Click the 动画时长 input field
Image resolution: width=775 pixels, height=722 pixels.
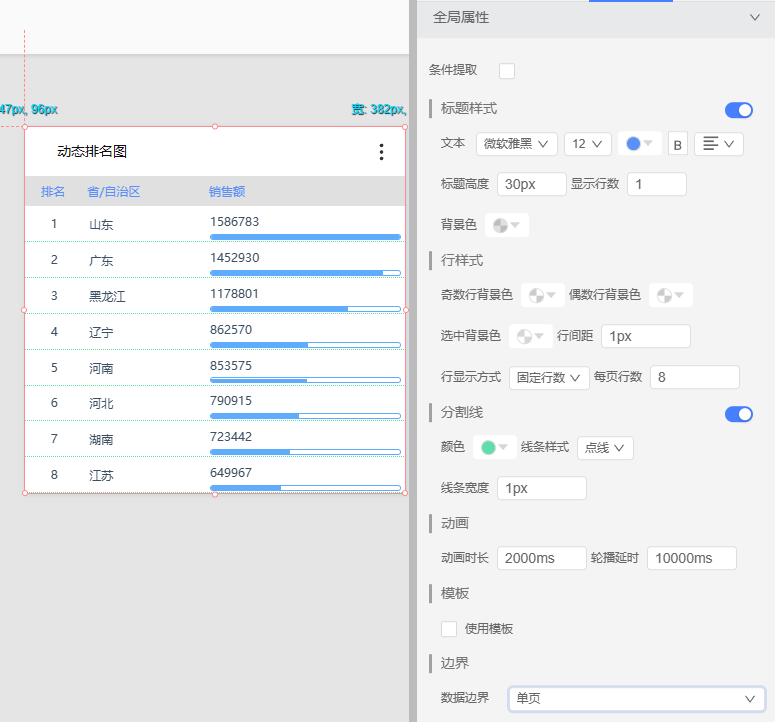coord(541,558)
